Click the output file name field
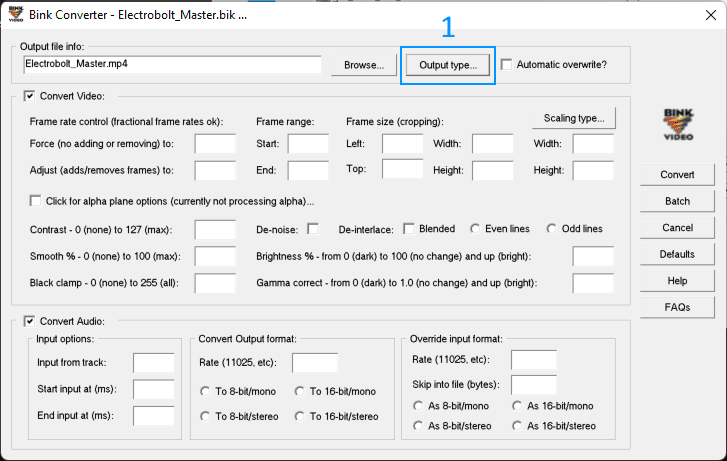 pos(171,64)
